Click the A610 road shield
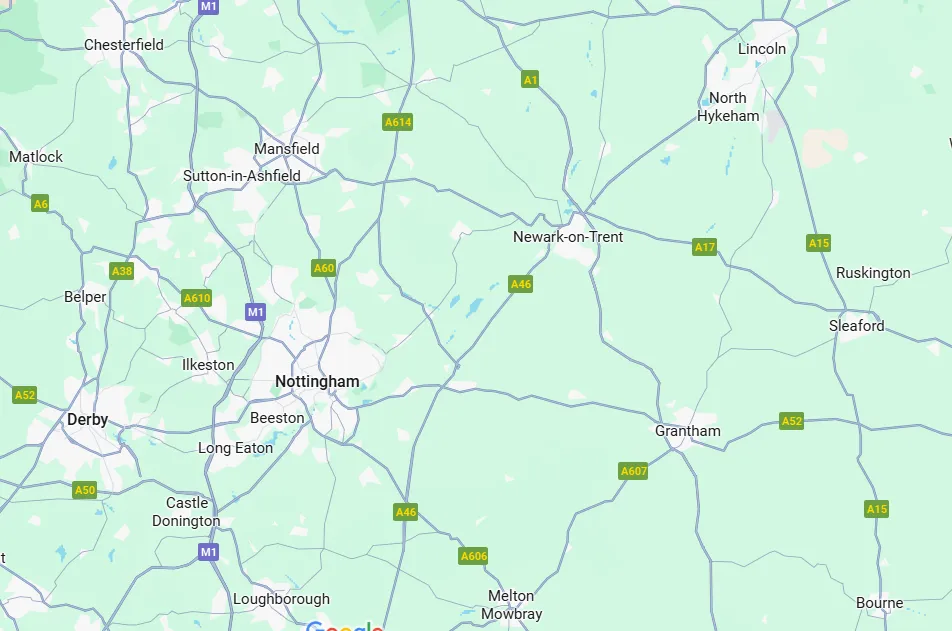 [197, 298]
